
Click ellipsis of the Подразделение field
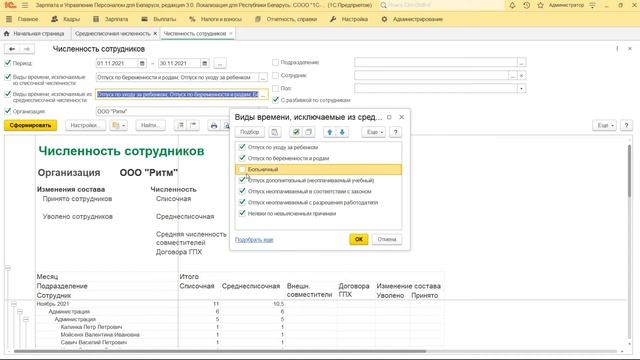point(521,62)
